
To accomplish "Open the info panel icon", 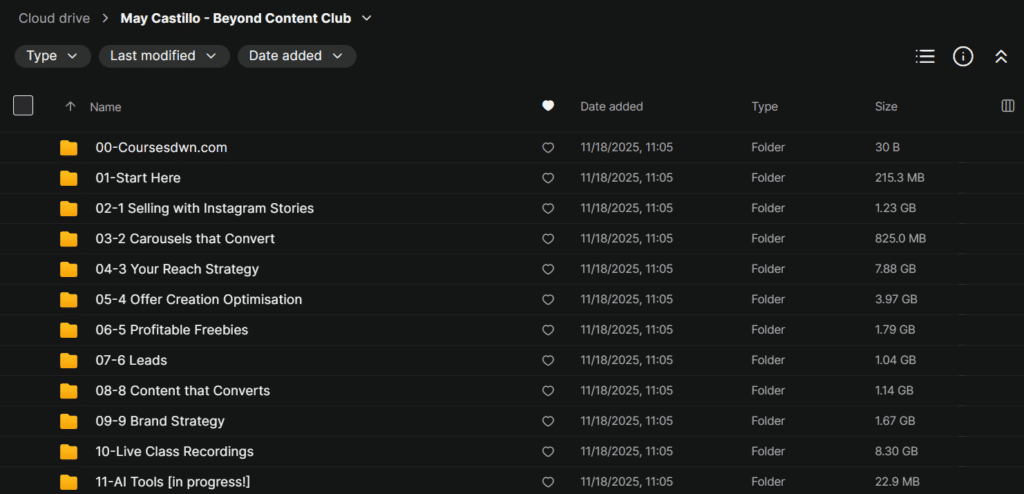I will (x=963, y=57).
